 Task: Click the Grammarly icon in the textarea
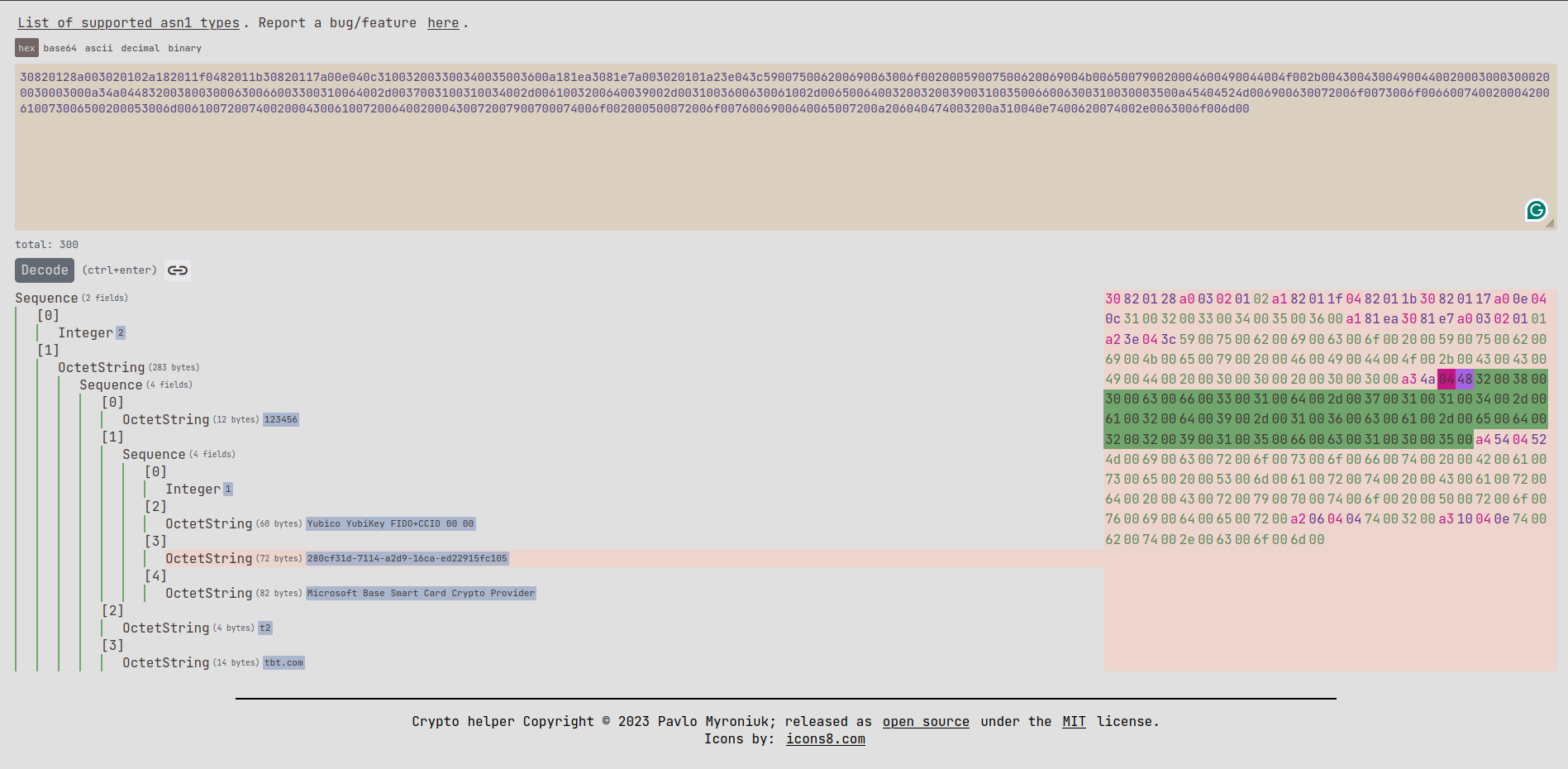pos(1536,210)
